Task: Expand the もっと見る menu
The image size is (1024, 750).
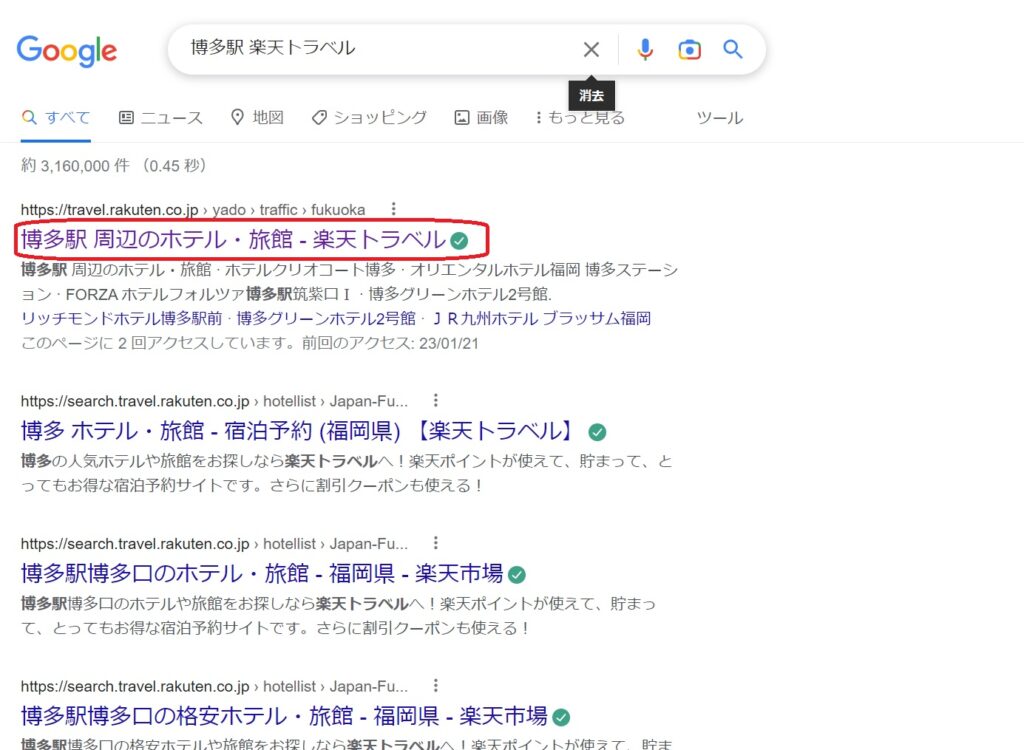Action: 580,118
